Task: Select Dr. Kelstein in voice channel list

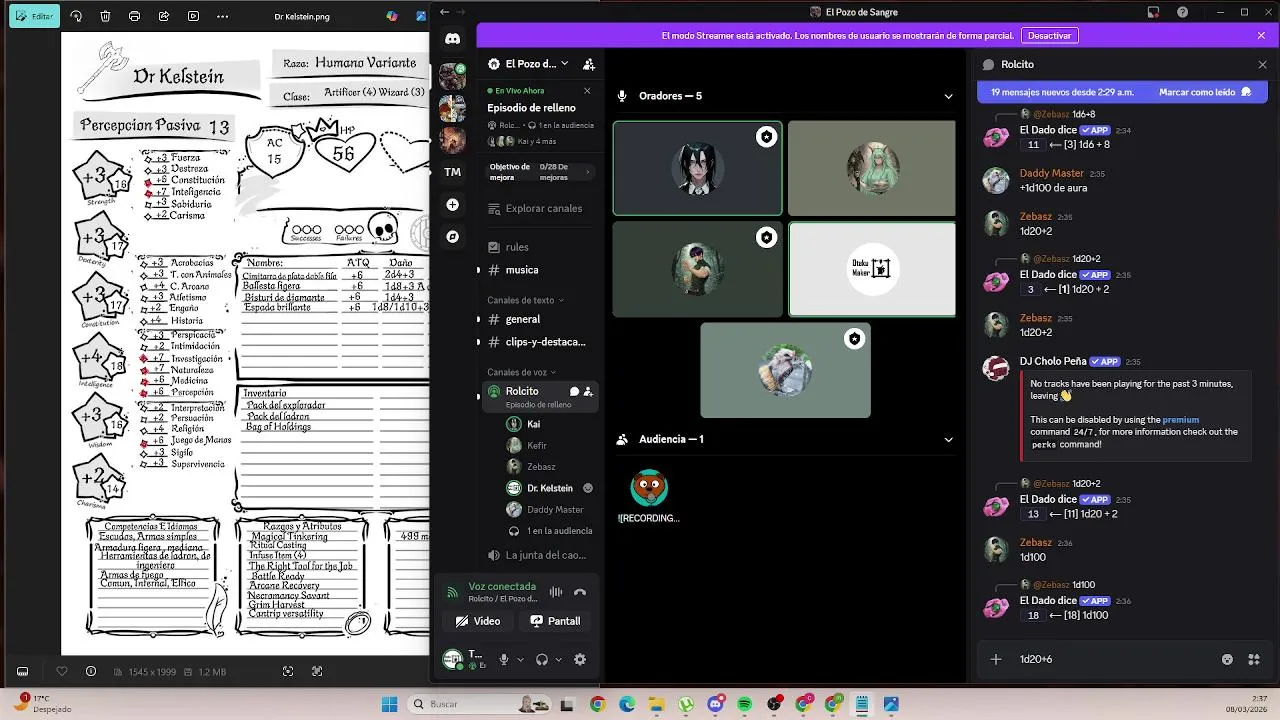Action: click(x=550, y=488)
